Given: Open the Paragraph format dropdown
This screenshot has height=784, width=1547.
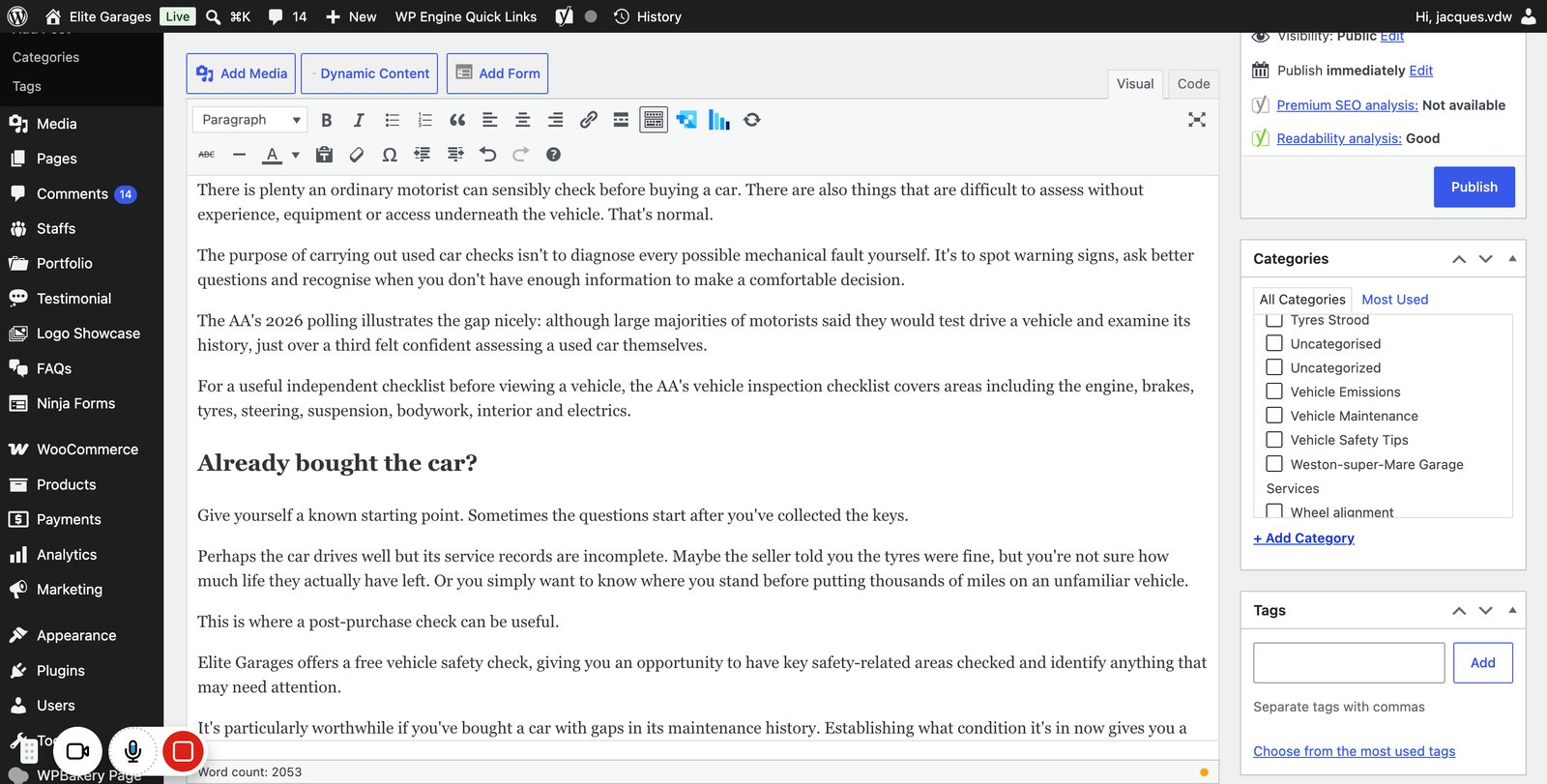Looking at the screenshot, I should [x=249, y=120].
